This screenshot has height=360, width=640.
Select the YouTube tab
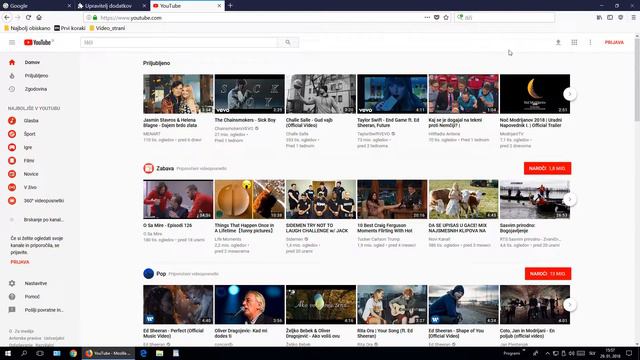click(x=187, y=6)
